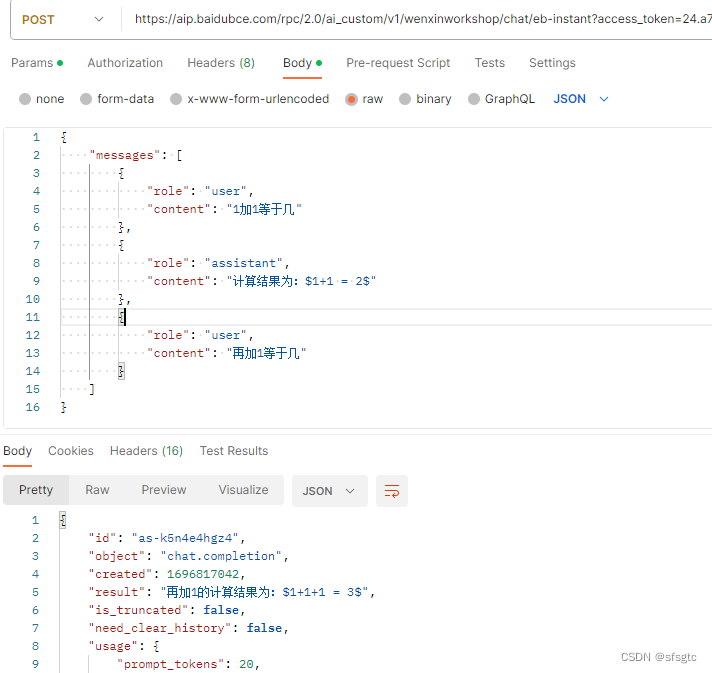Screen dimensions: 712x673
Task: Click the "再加1等于几" content string
Action: point(266,353)
